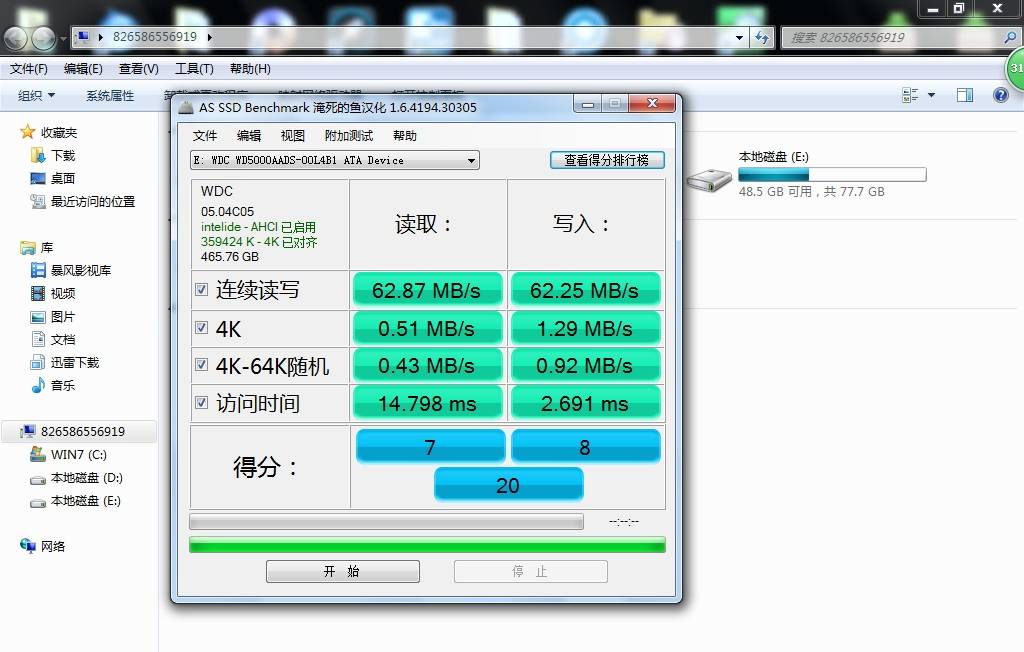Click inside the 搜索 826586556919 search field
This screenshot has width=1024, height=652.
(x=890, y=38)
